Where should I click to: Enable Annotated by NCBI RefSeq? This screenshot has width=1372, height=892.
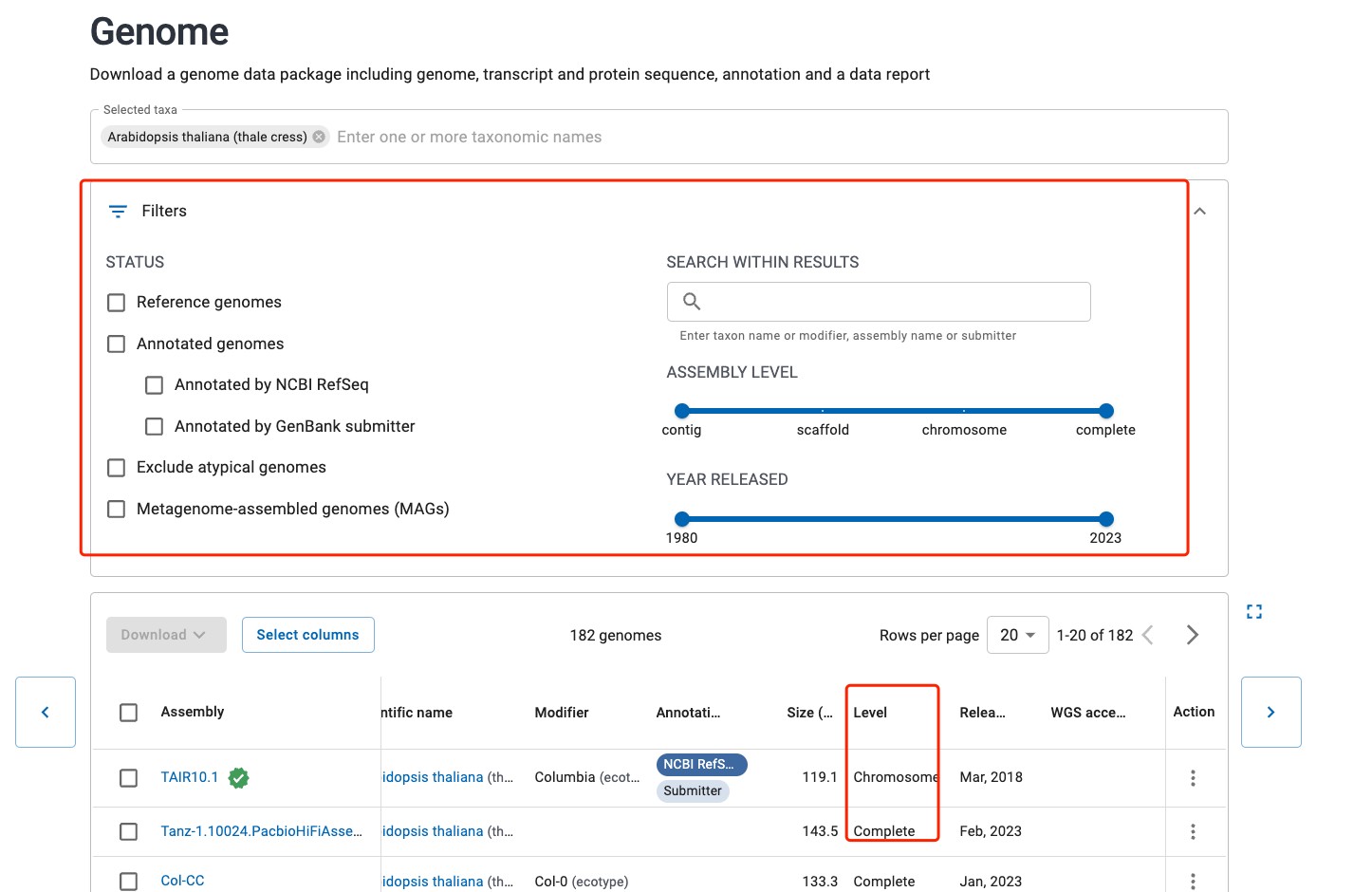(x=154, y=385)
